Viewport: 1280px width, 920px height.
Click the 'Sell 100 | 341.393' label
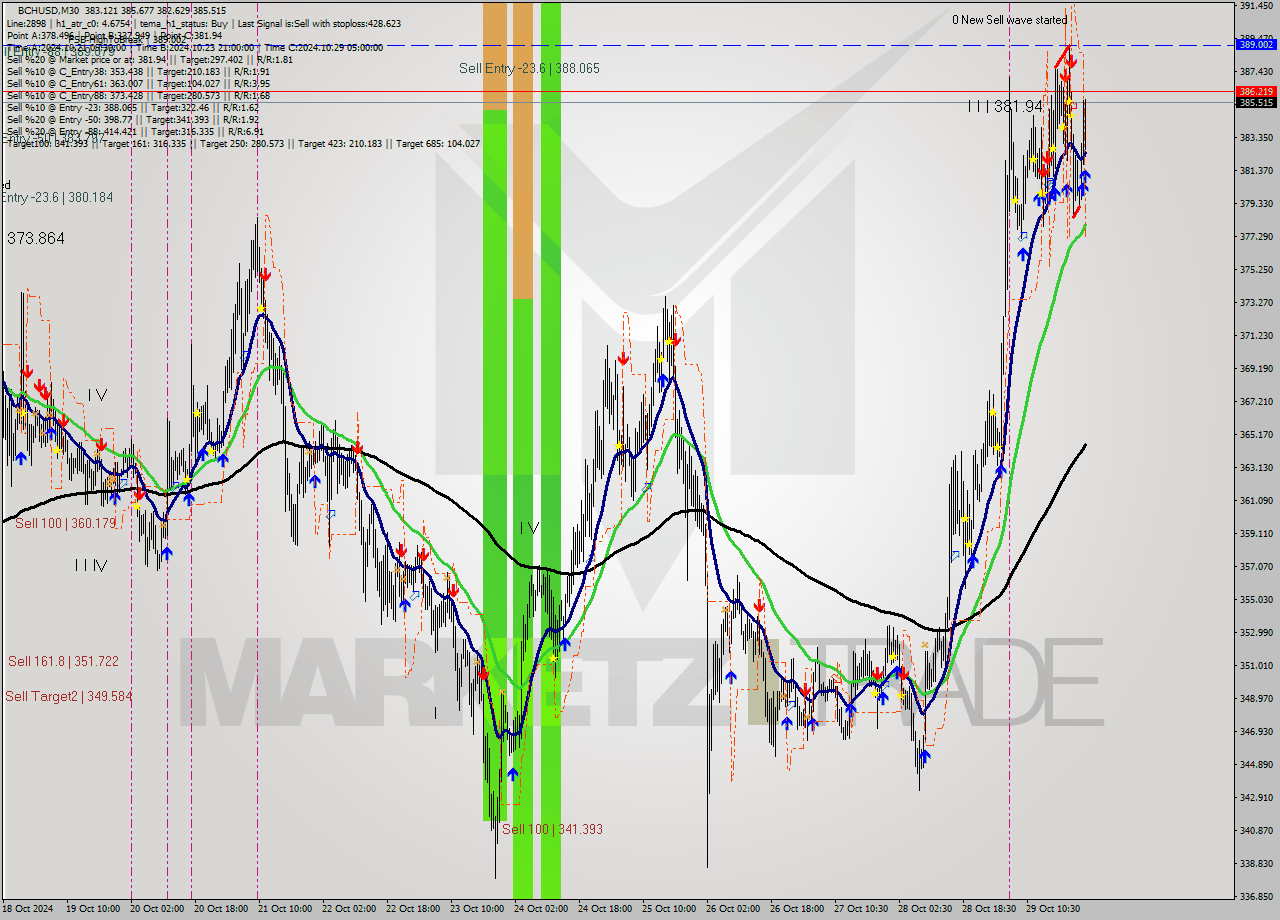552,829
